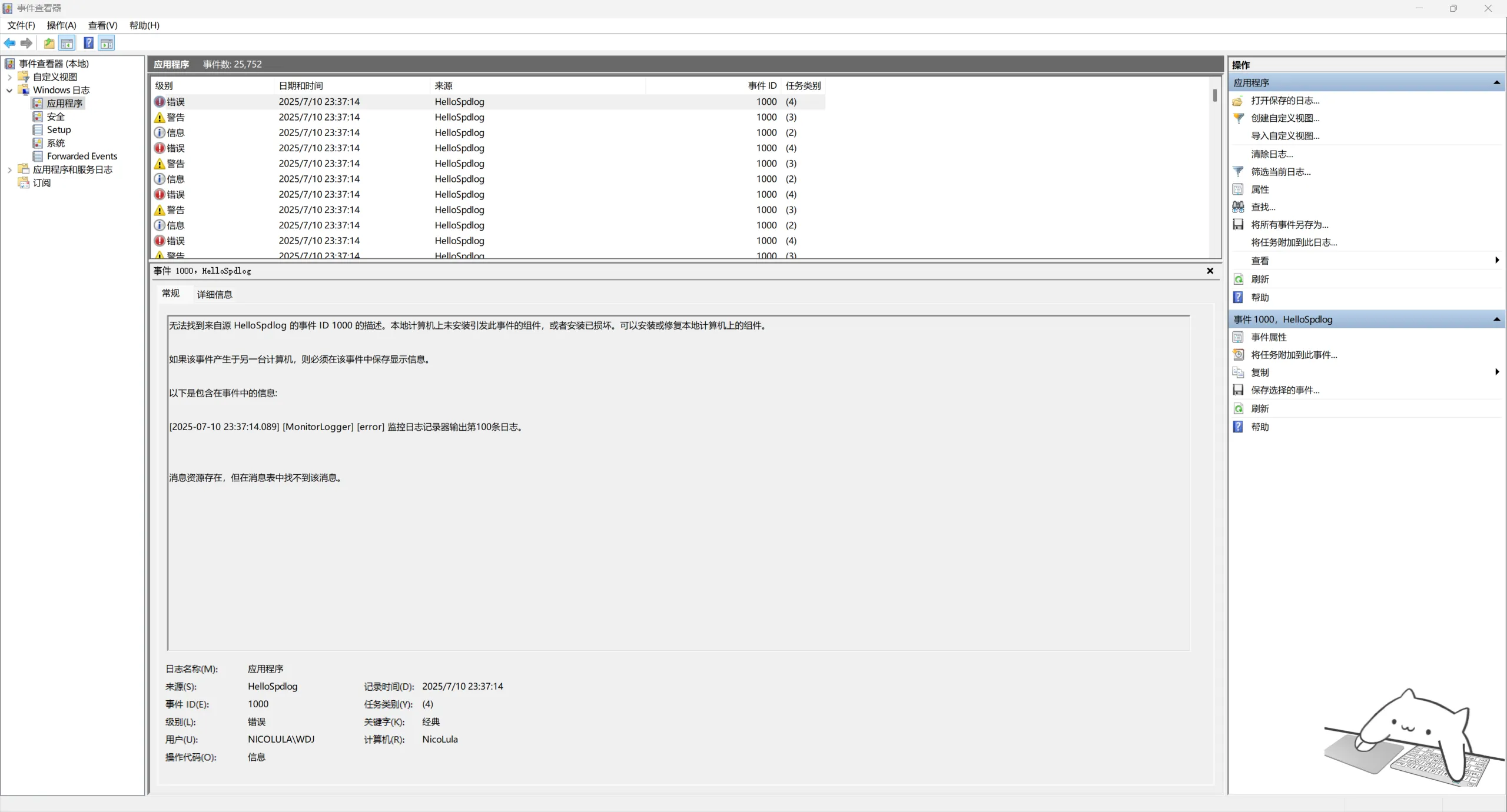Open the 操作(A) menu
The width and height of the screenshot is (1507, 812).
tap(61, 25)
